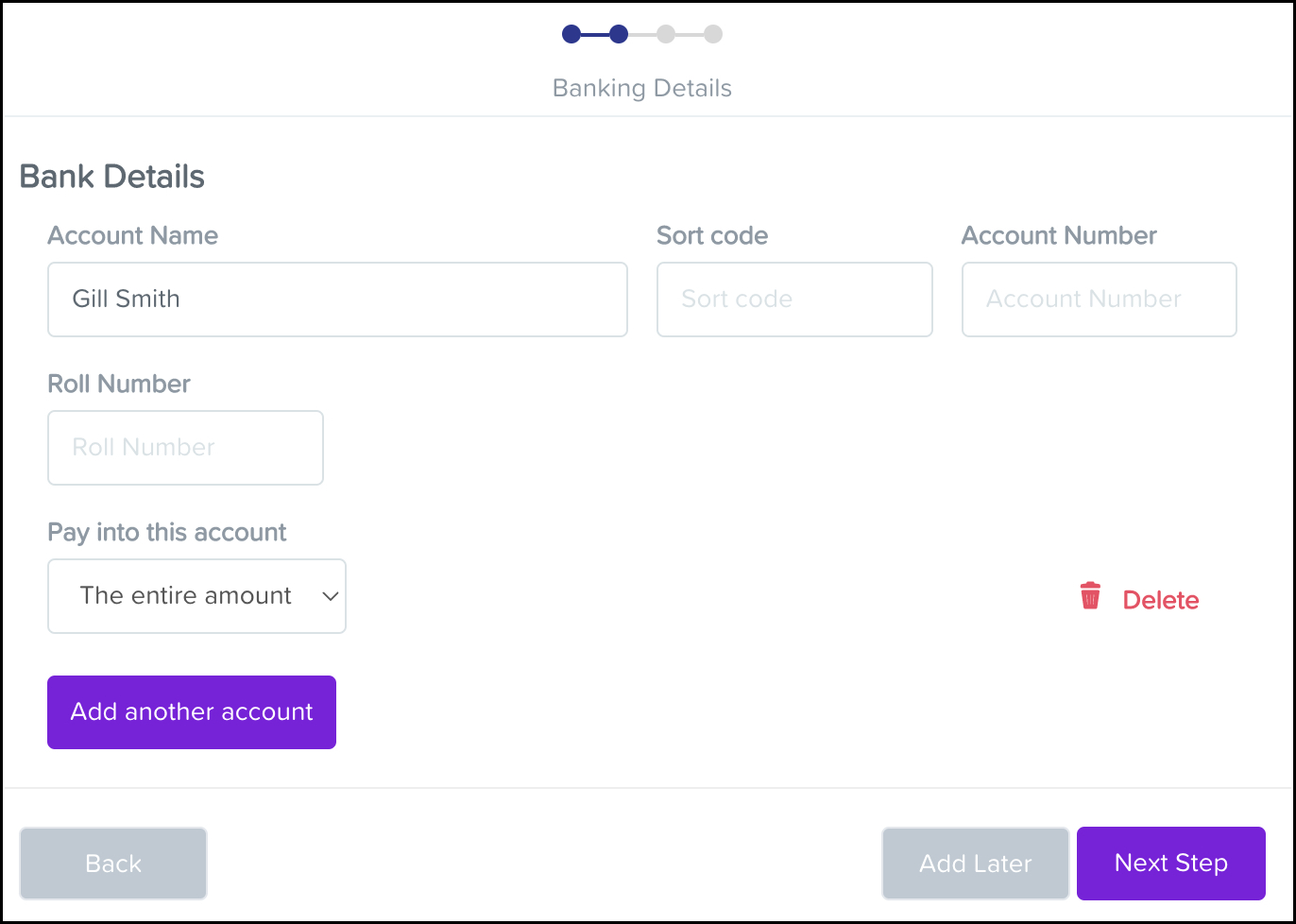Screen dimensions: 1296x924
Task: Click the second progress step dot
Action: pyautogui.click(x=619, y=35)
